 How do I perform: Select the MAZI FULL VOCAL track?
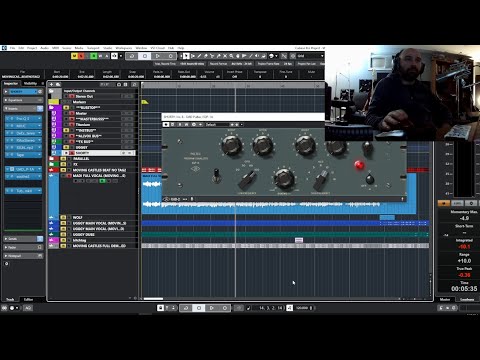(x=99, y=176)
